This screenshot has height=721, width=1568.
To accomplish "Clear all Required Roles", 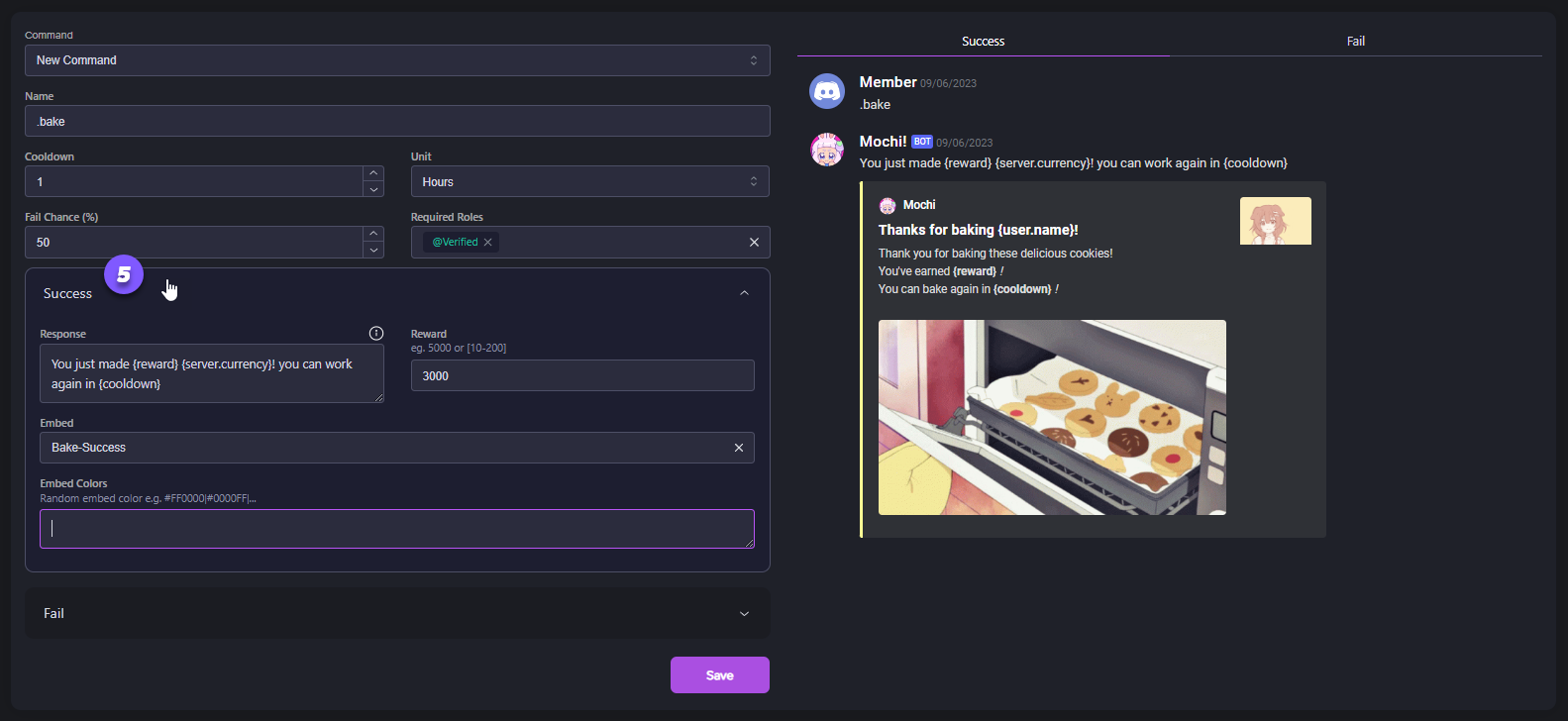I will pyautogui.click(x=754, y=243).
